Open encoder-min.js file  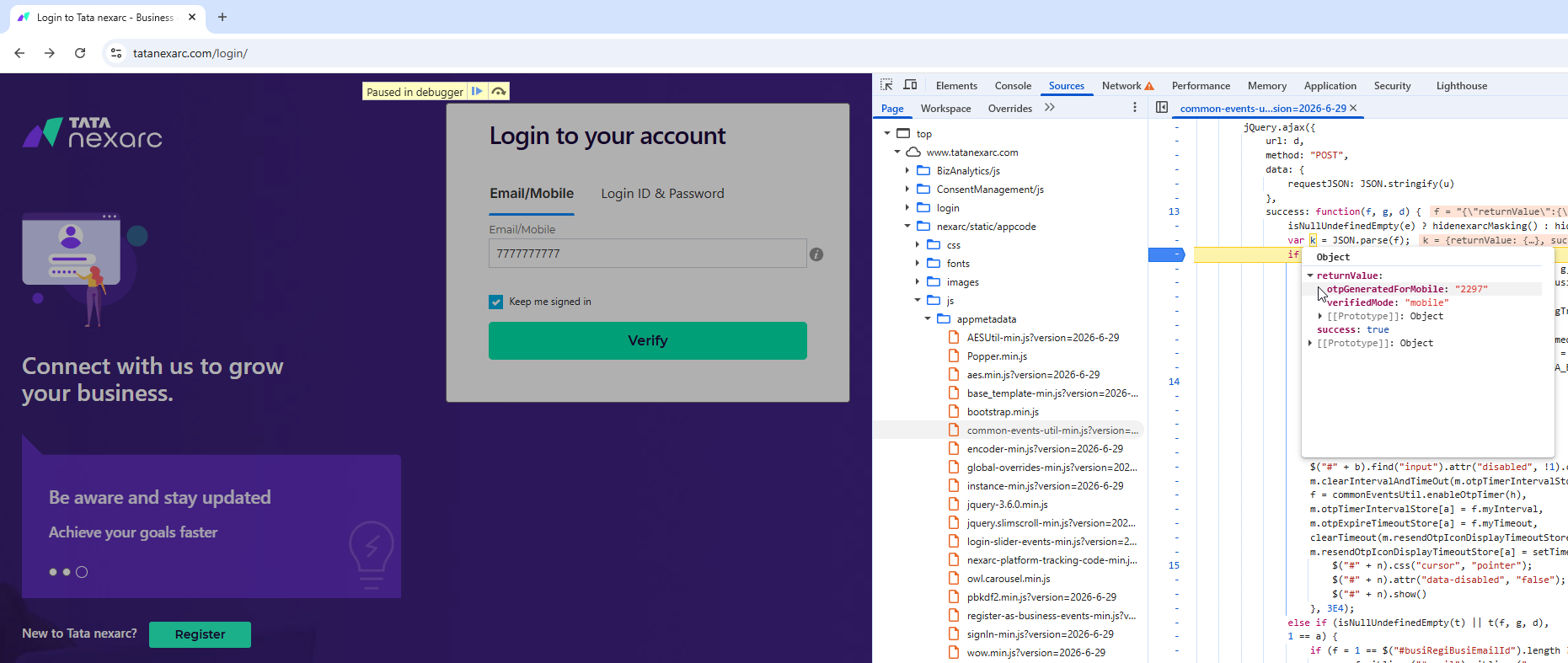(1045, 449)
